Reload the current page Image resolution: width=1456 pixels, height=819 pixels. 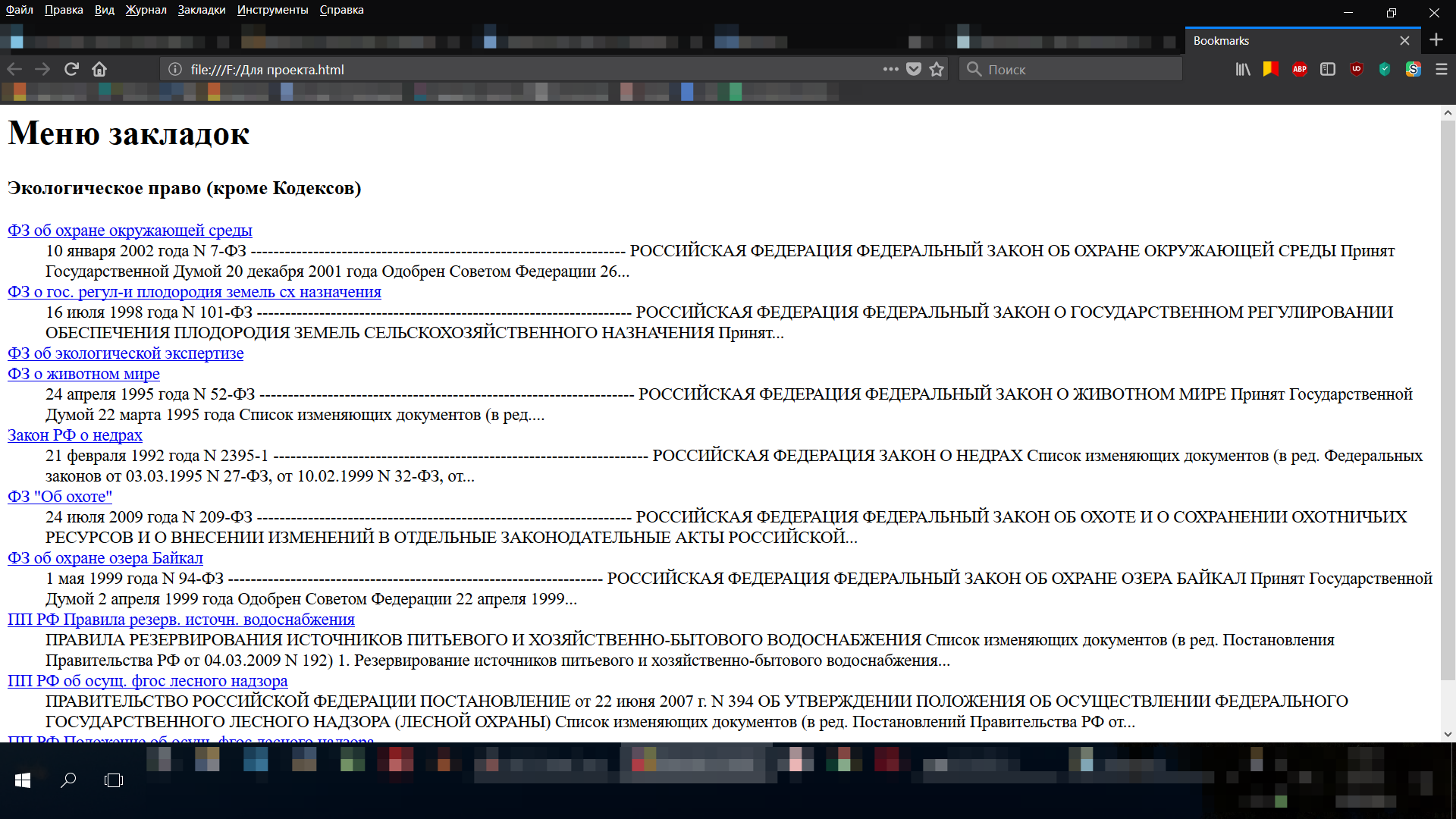71,69
